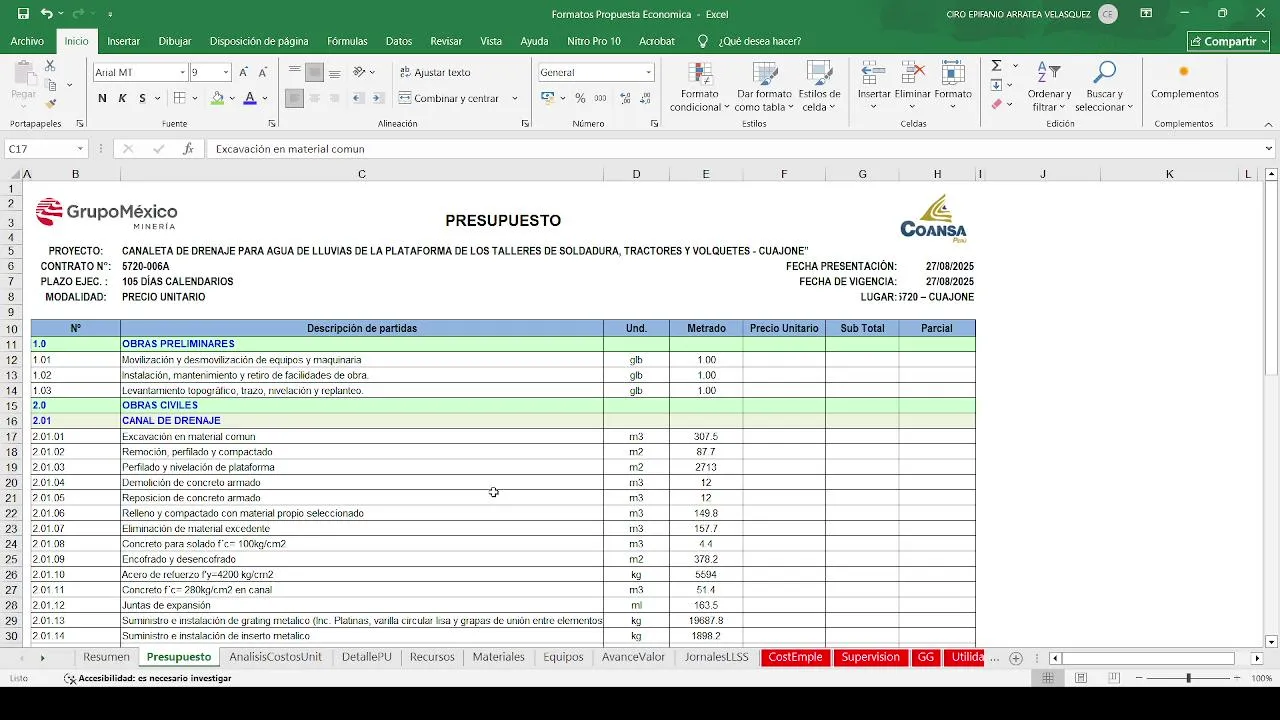Screen dimensions: 1280x720
Task: Click the bottom align icon
Action: (335, 72)
